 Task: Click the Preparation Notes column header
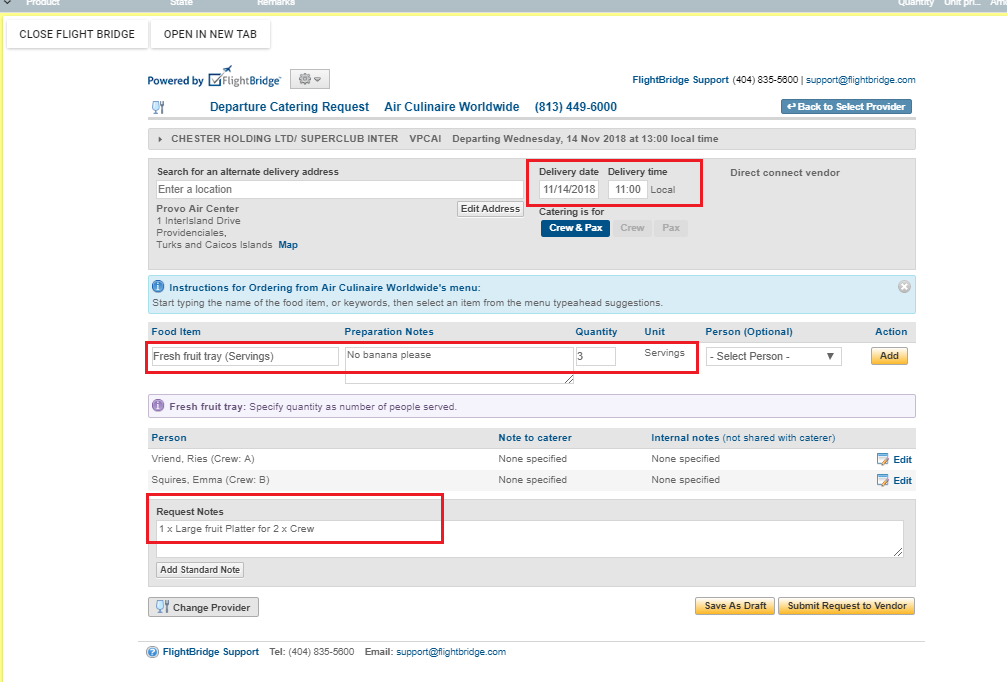389,332
